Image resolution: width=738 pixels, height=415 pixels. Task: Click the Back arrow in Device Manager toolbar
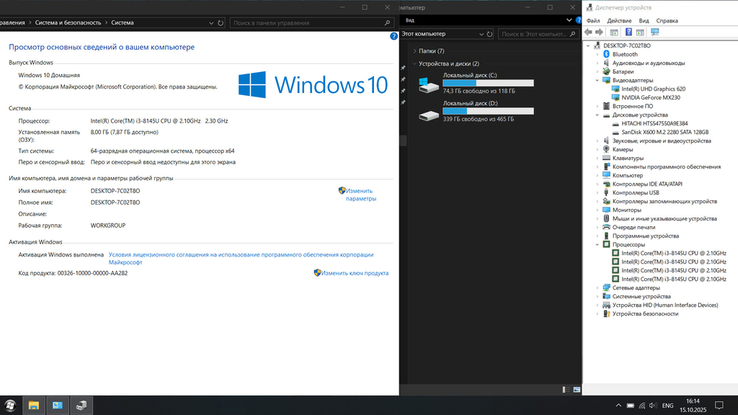(588, 32)
